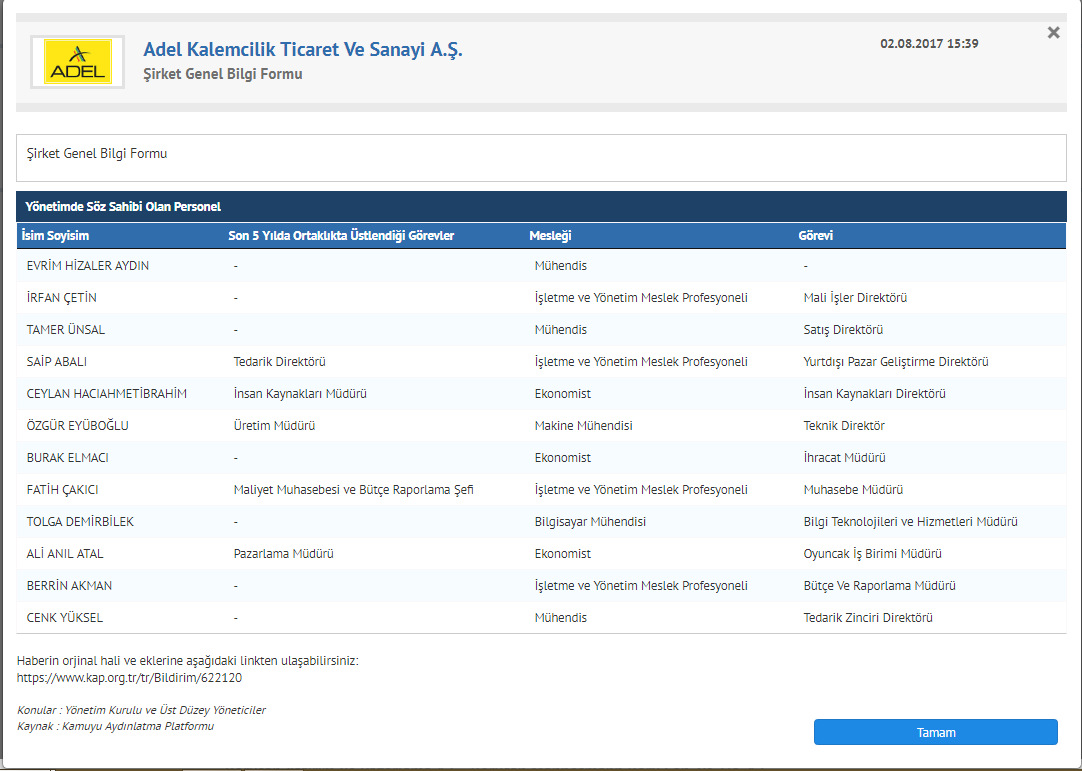This screenshot has height=771, width=1082.
Task: Click the 02.08.2017 15:39 timestamp
Action: 929,43
